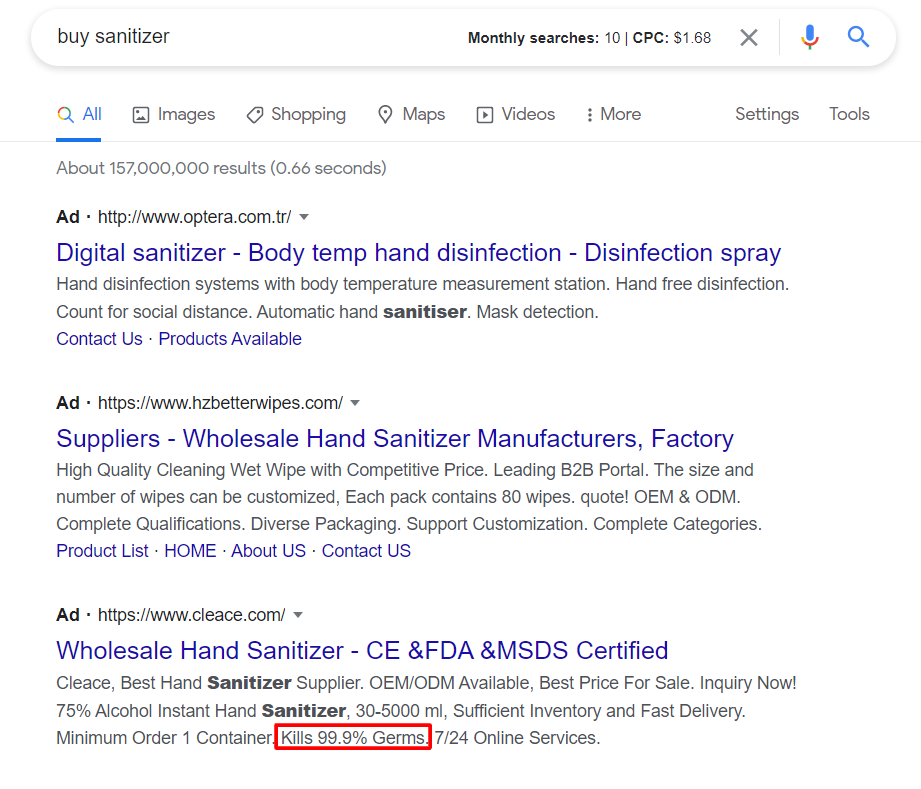Image resolution: width=921 pixels, height=789 pixels.
Task: Open 'Suppliers - Wholesale Hand Sanitizer Manufacturers' ad
Action: 395,439
